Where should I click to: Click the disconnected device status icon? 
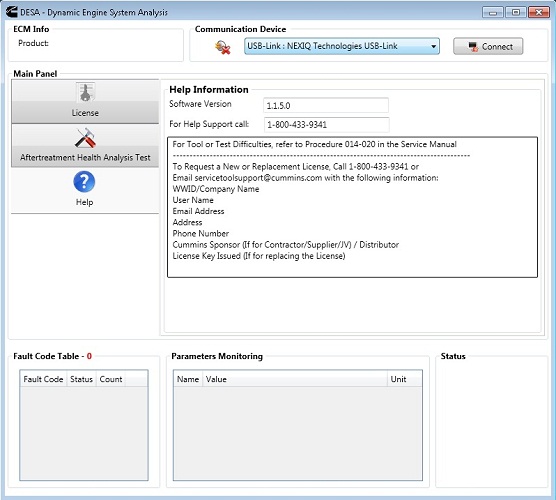click(223, 47)
